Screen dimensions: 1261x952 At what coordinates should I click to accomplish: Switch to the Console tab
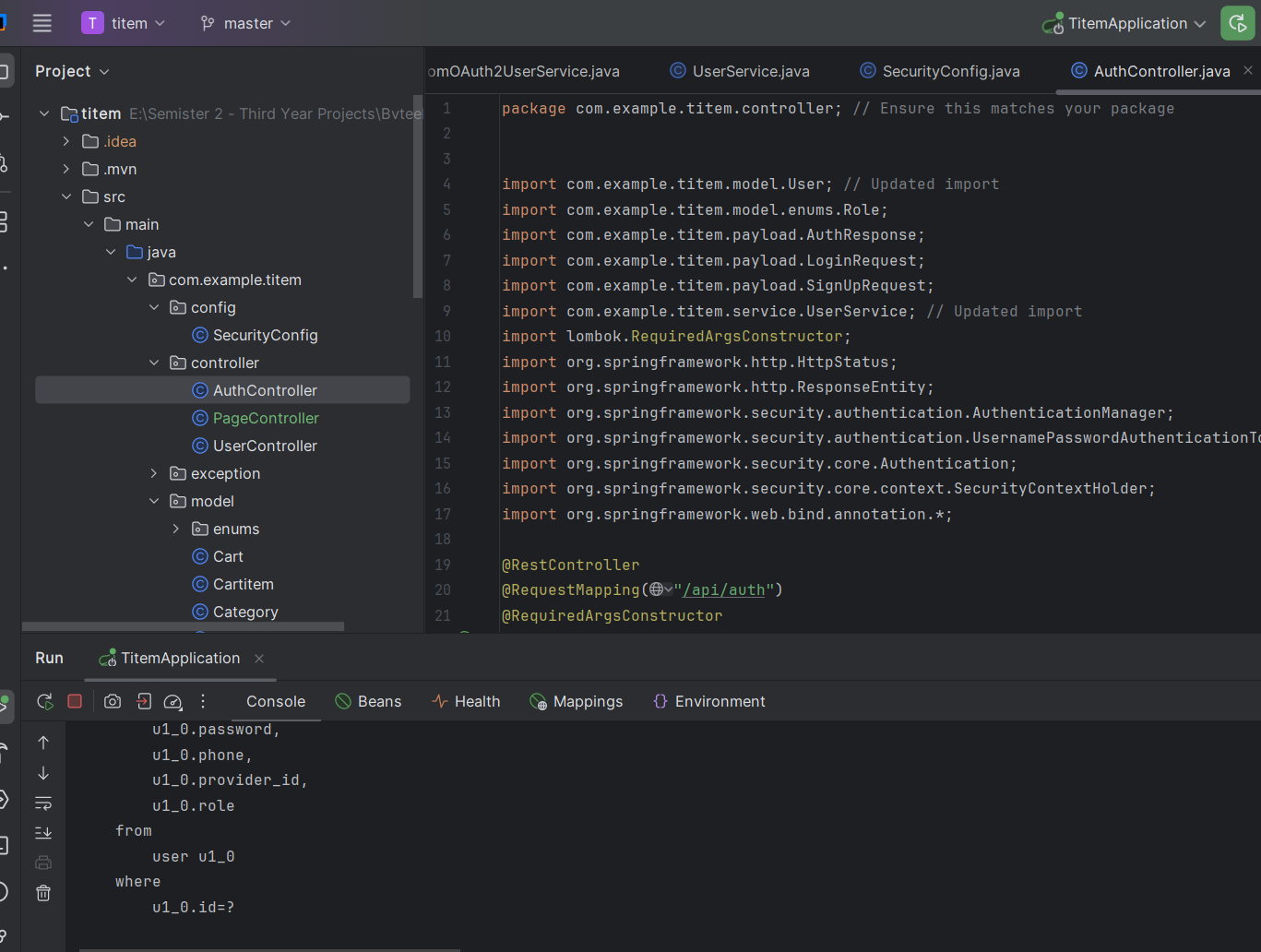(276, 702)
